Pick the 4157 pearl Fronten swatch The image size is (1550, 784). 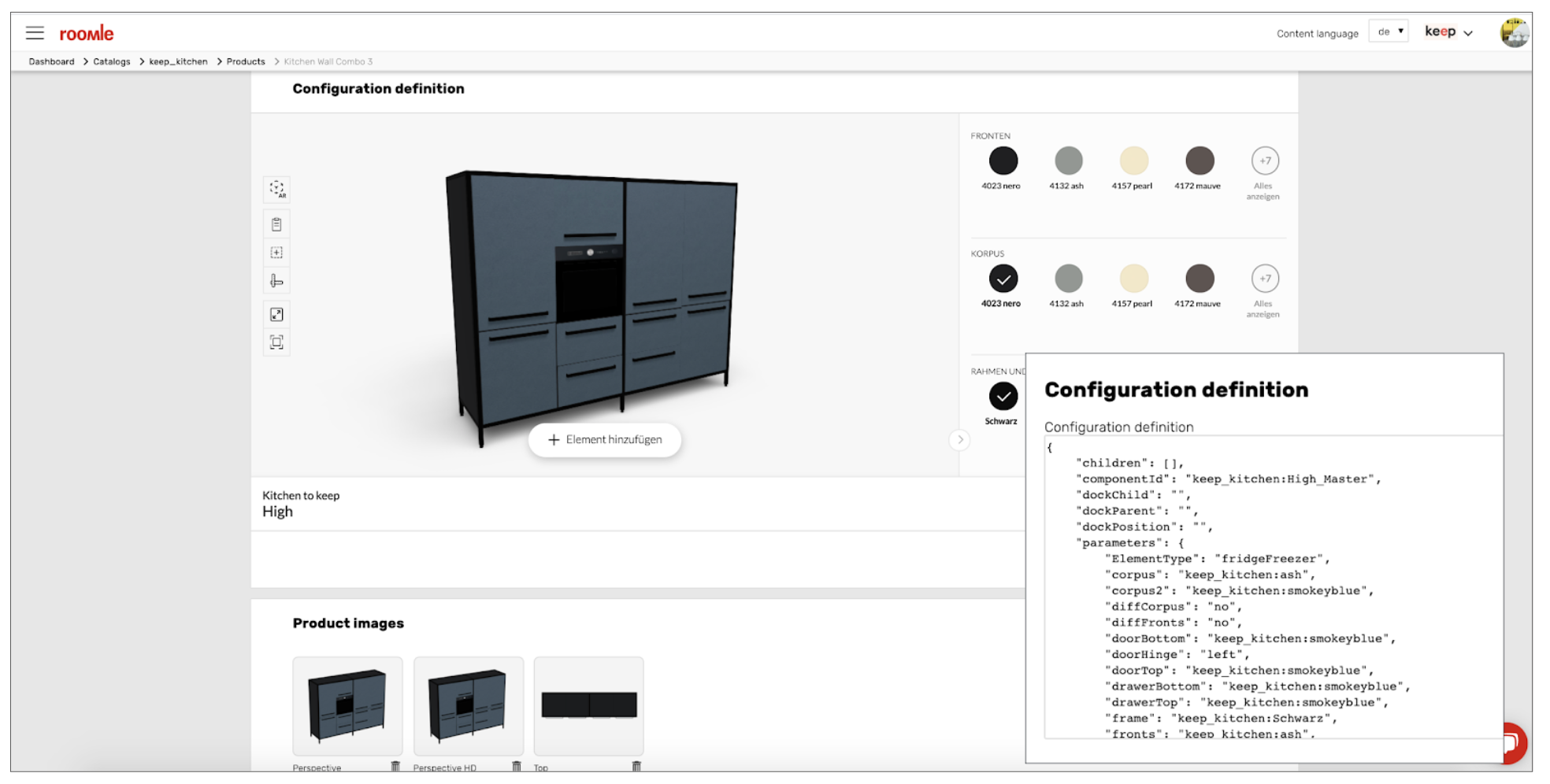(1133, 161)
